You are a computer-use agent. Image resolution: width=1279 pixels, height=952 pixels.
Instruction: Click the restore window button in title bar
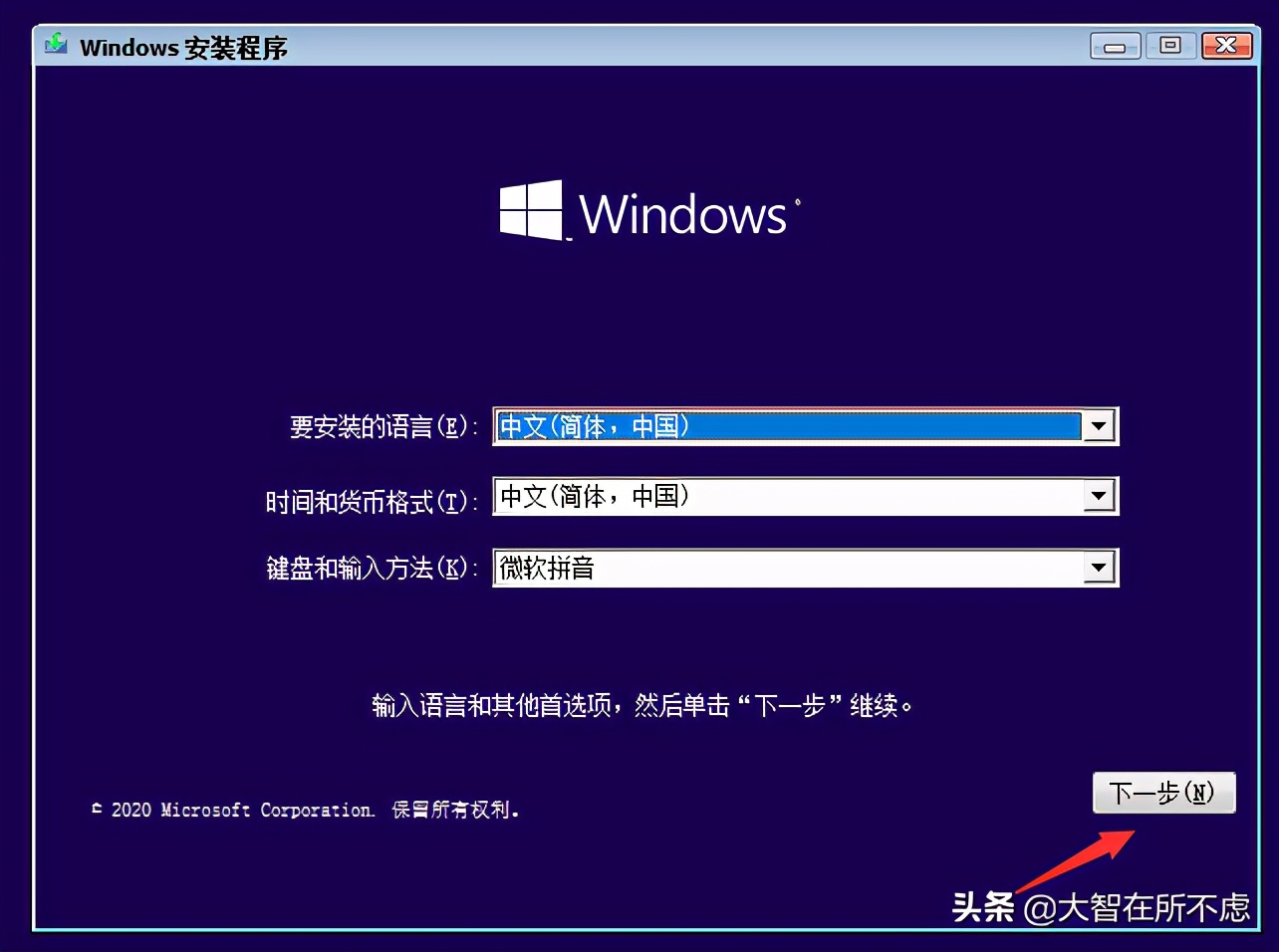coord(1170,45)
